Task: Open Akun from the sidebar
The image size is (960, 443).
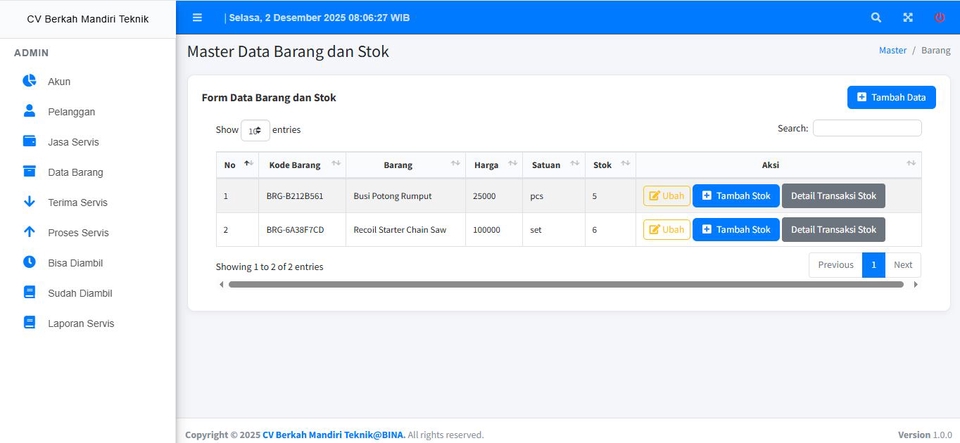Action: coord(59,81)
